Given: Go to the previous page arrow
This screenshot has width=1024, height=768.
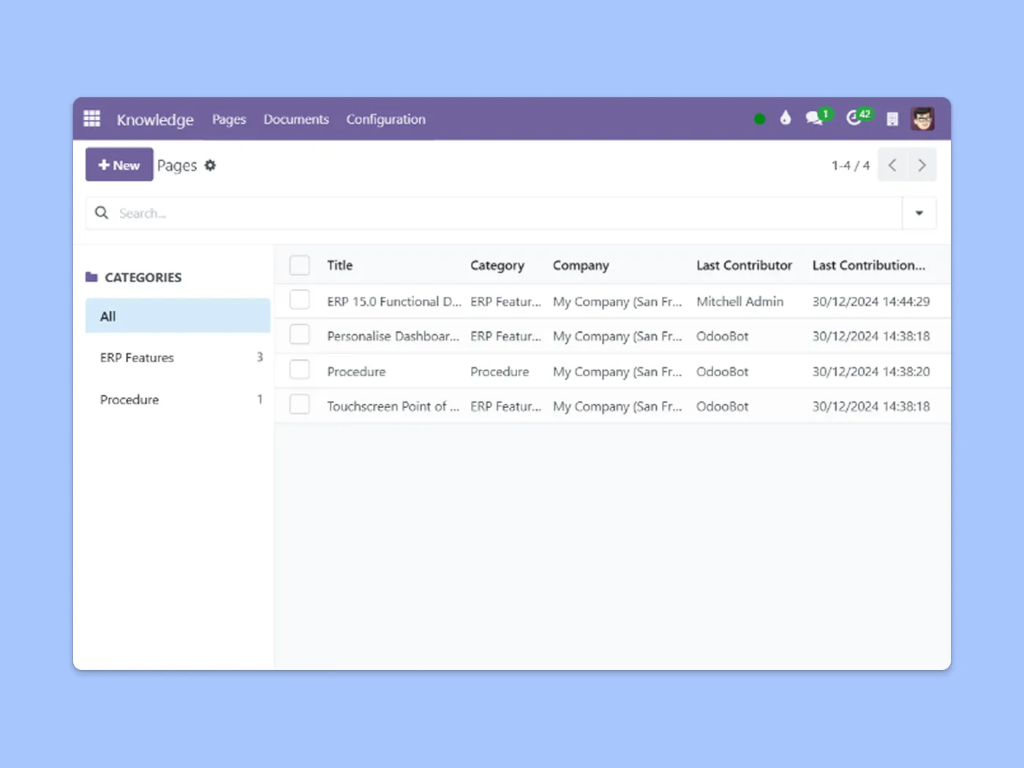Looking at the screenshot, I should point(893,165).
